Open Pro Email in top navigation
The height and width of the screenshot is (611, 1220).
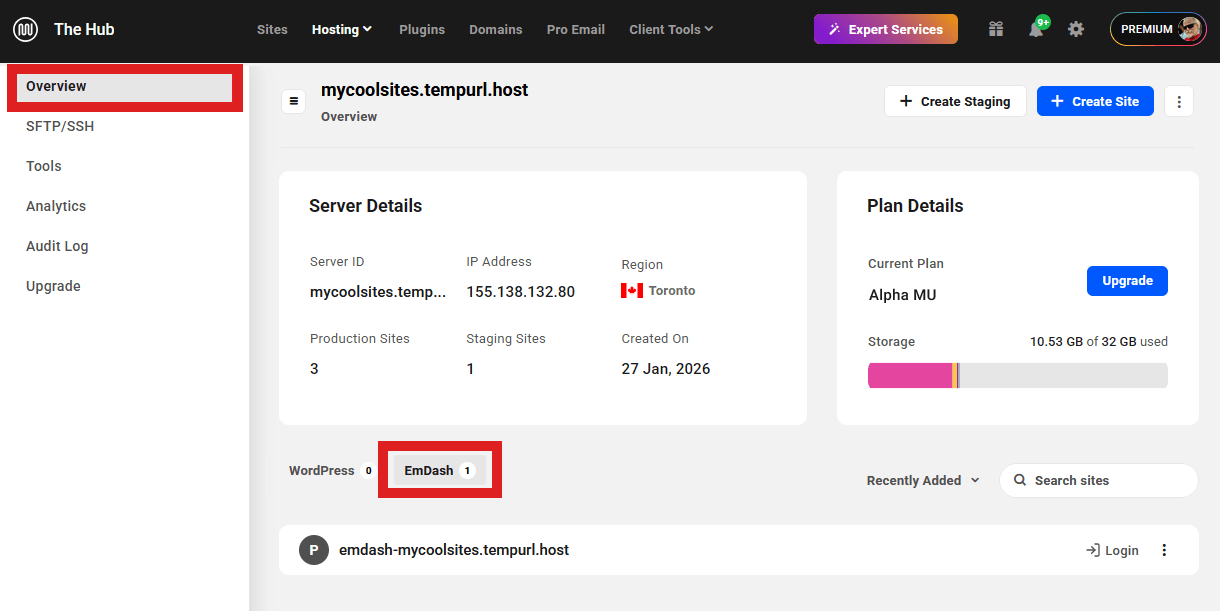click(x=576, y=29)
